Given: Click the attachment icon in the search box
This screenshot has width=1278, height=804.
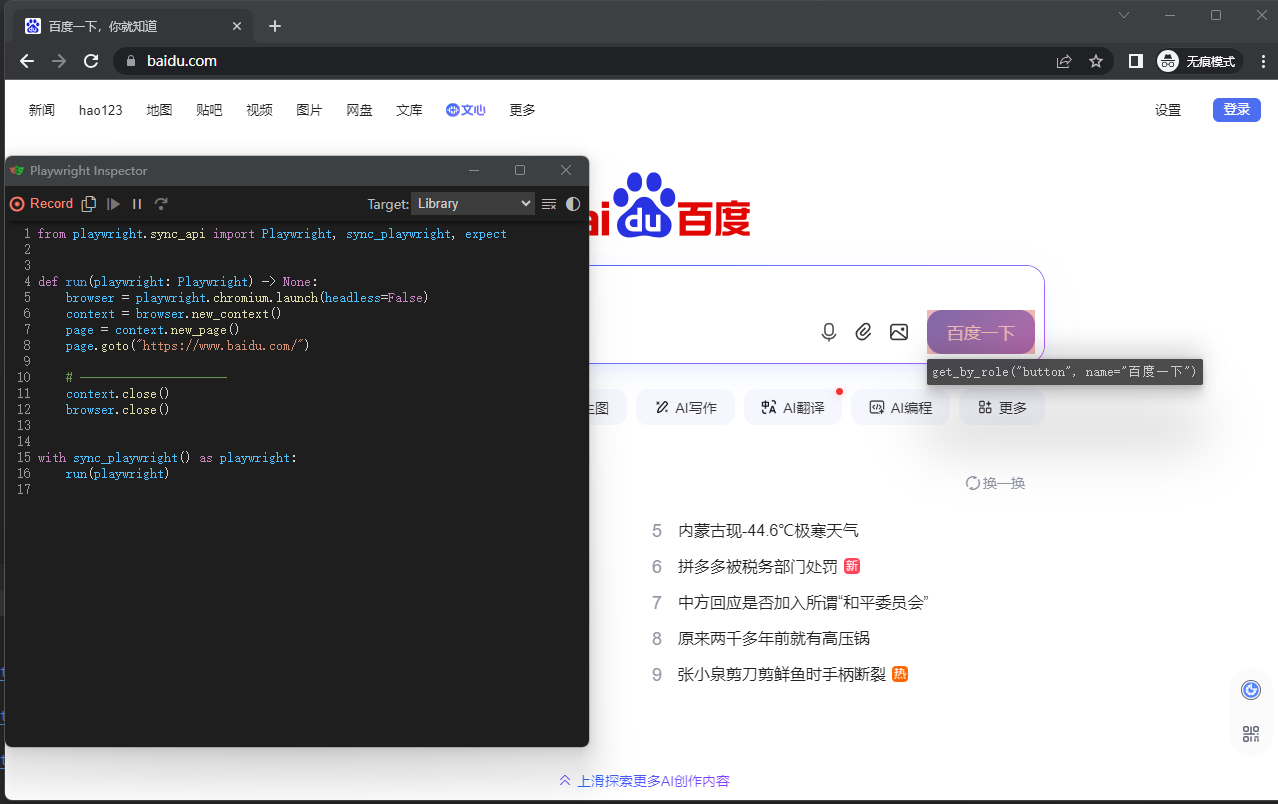Looking at the screenshot, I should [863, 331].
